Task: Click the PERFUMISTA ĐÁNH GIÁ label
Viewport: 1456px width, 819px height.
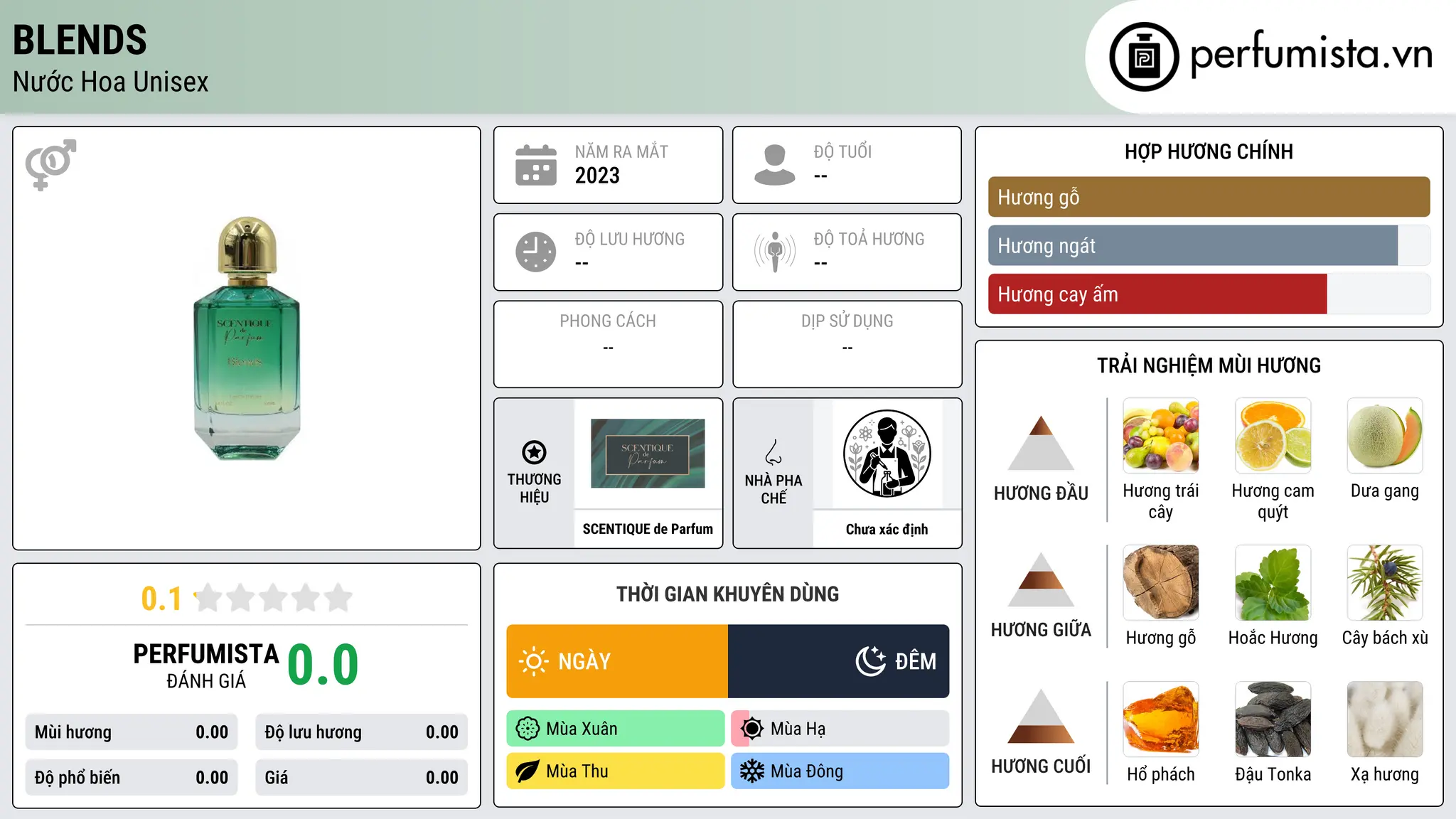Action: click(x=206, y=665)
